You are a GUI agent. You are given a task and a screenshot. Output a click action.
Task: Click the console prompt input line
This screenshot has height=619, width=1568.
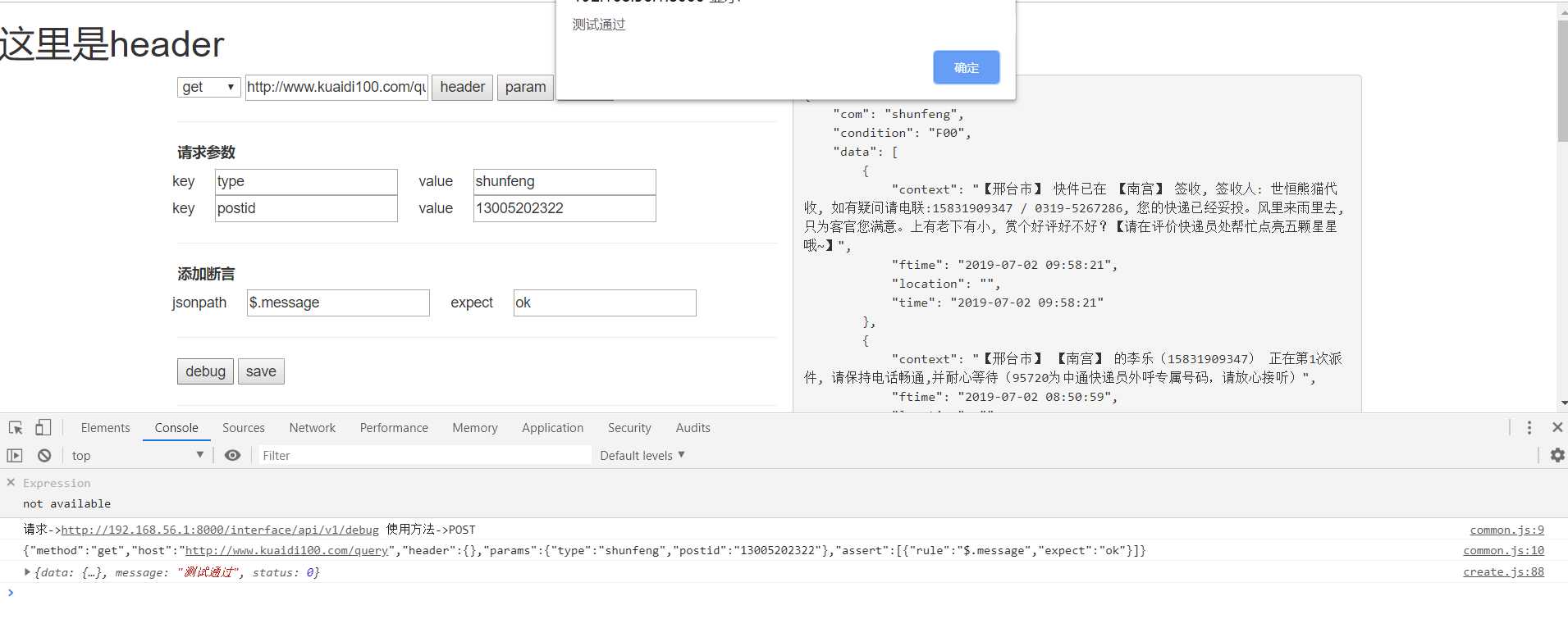tap(784, 593)
